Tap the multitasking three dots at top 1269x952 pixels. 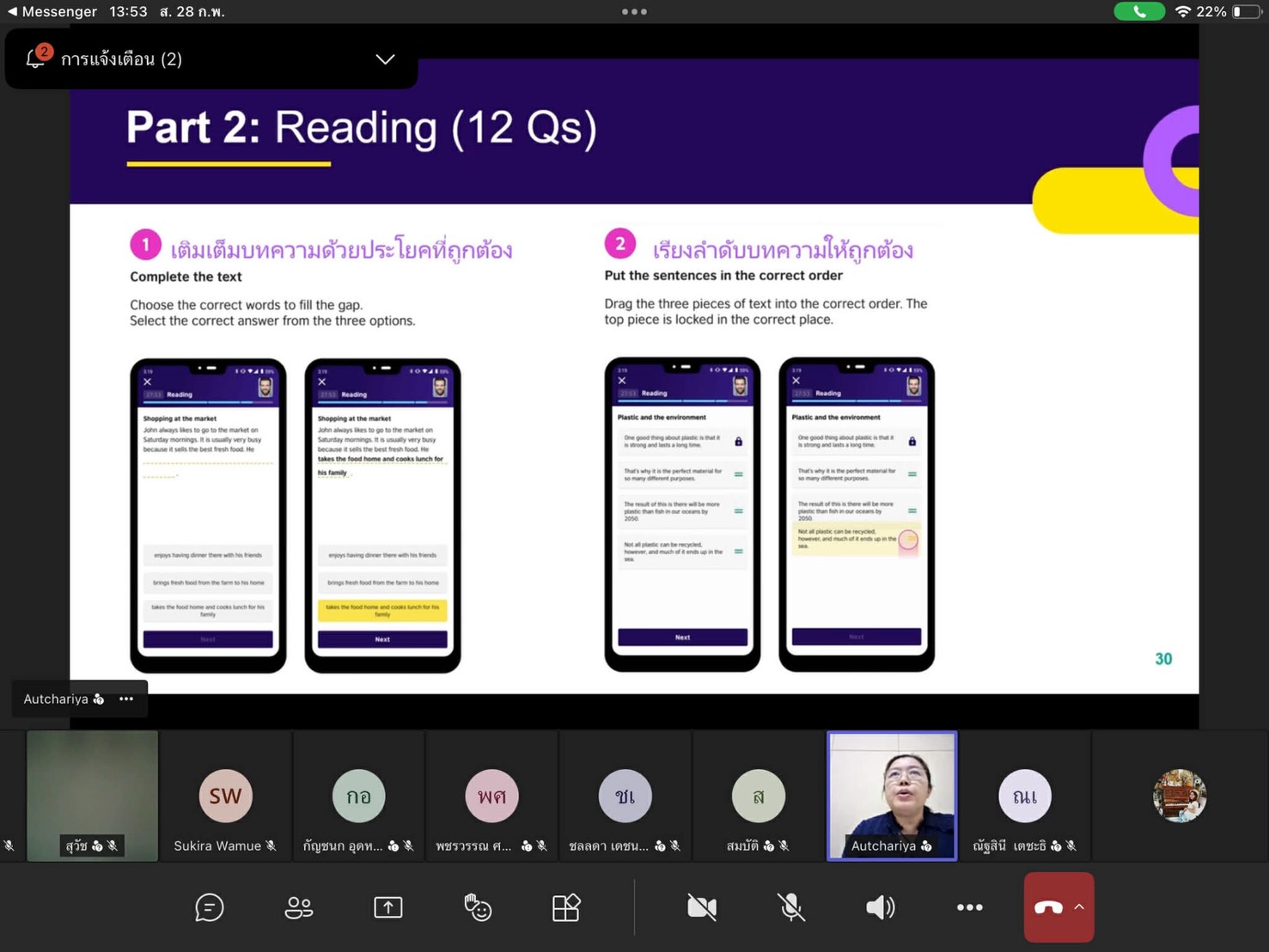[x=634, y=12]
